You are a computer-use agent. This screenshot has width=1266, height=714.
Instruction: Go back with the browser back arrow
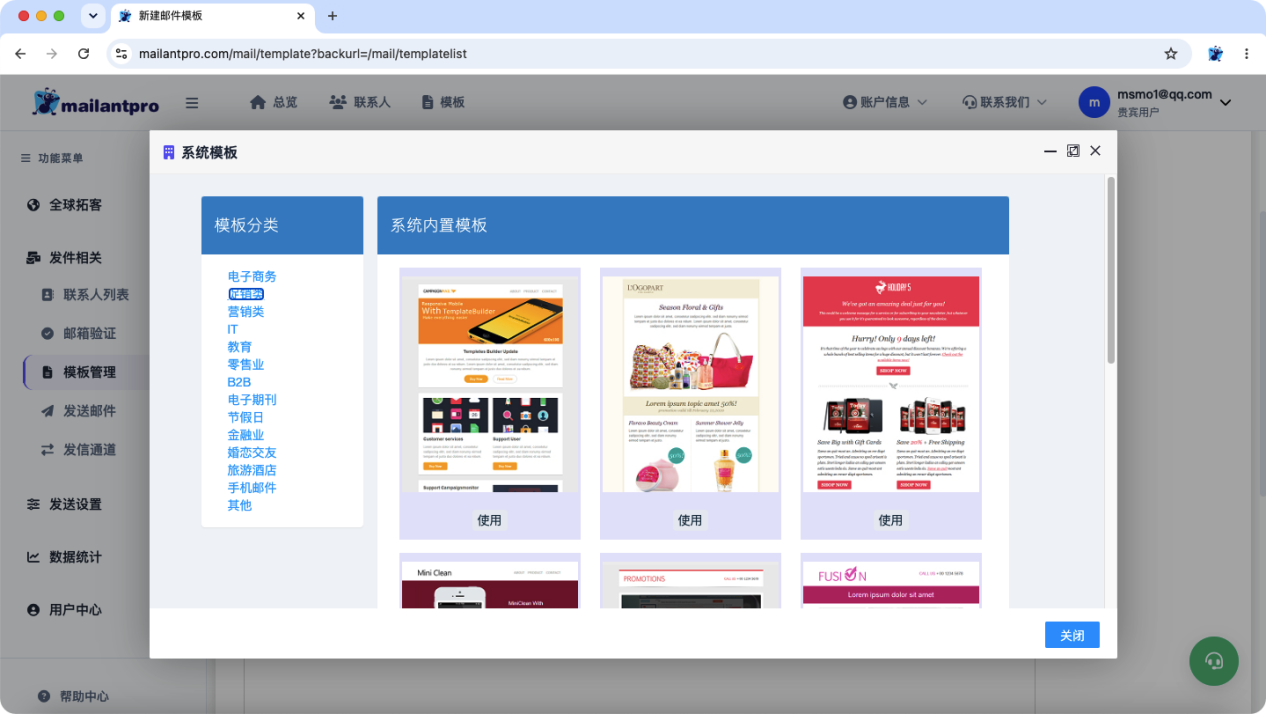(20, 54)
